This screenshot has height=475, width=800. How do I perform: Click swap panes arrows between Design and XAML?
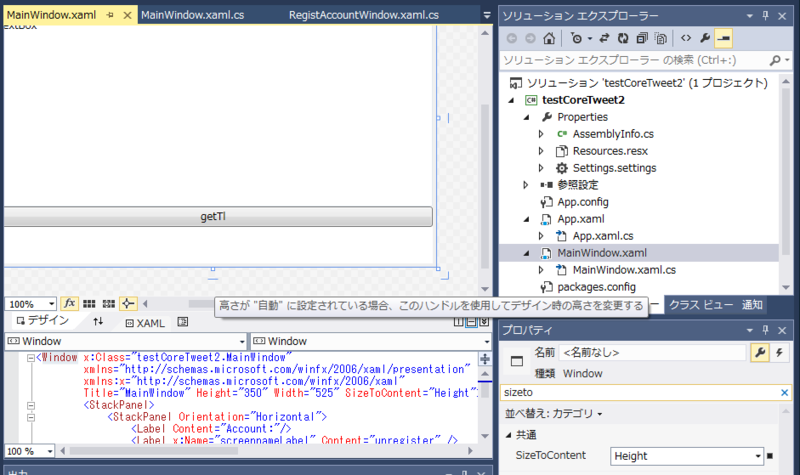(98, 321)
